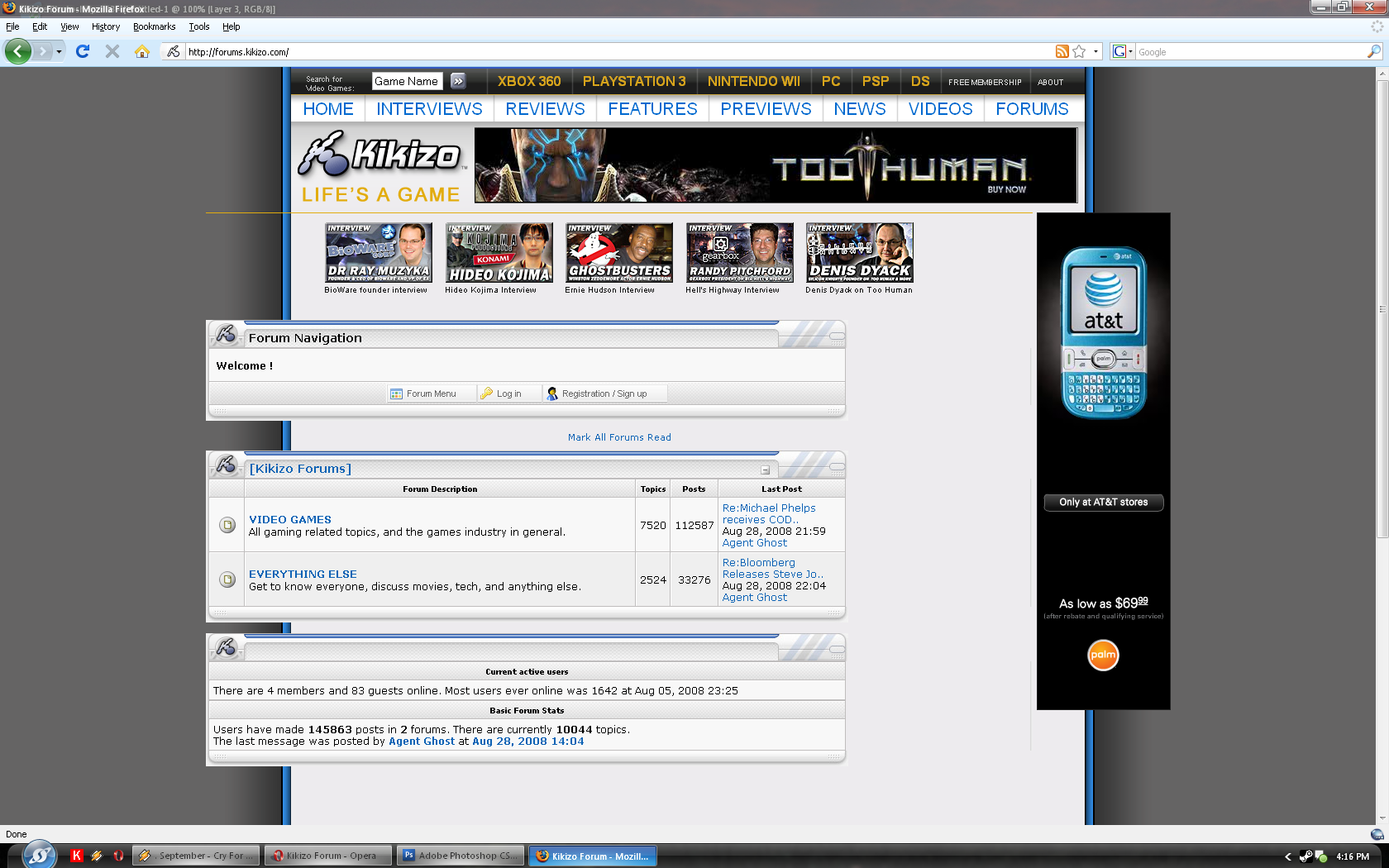Image resolution: width=1389 pixels, height=868 pixels.
Task: Open the Dr Ray Muzyka interview thumbnail
Action: [x=378, y=252]
